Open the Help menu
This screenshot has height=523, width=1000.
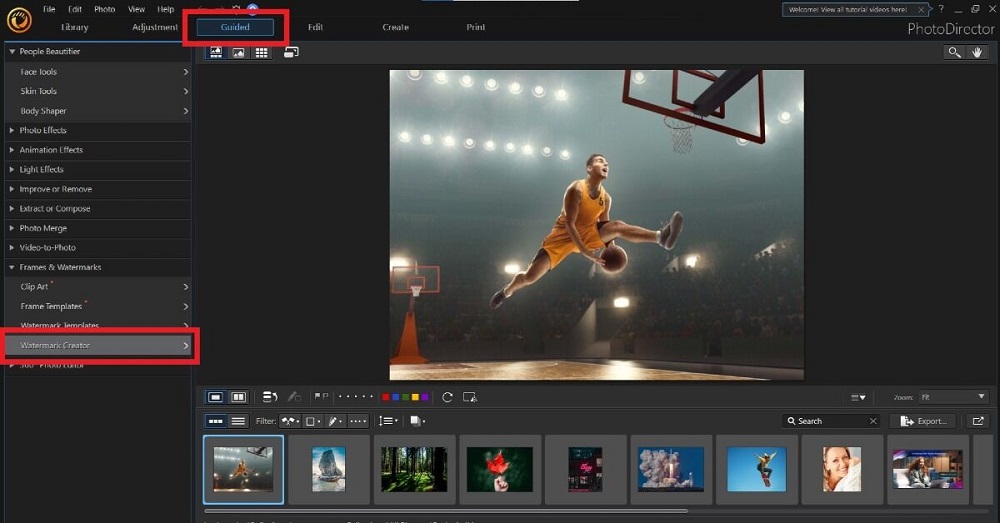166,9
